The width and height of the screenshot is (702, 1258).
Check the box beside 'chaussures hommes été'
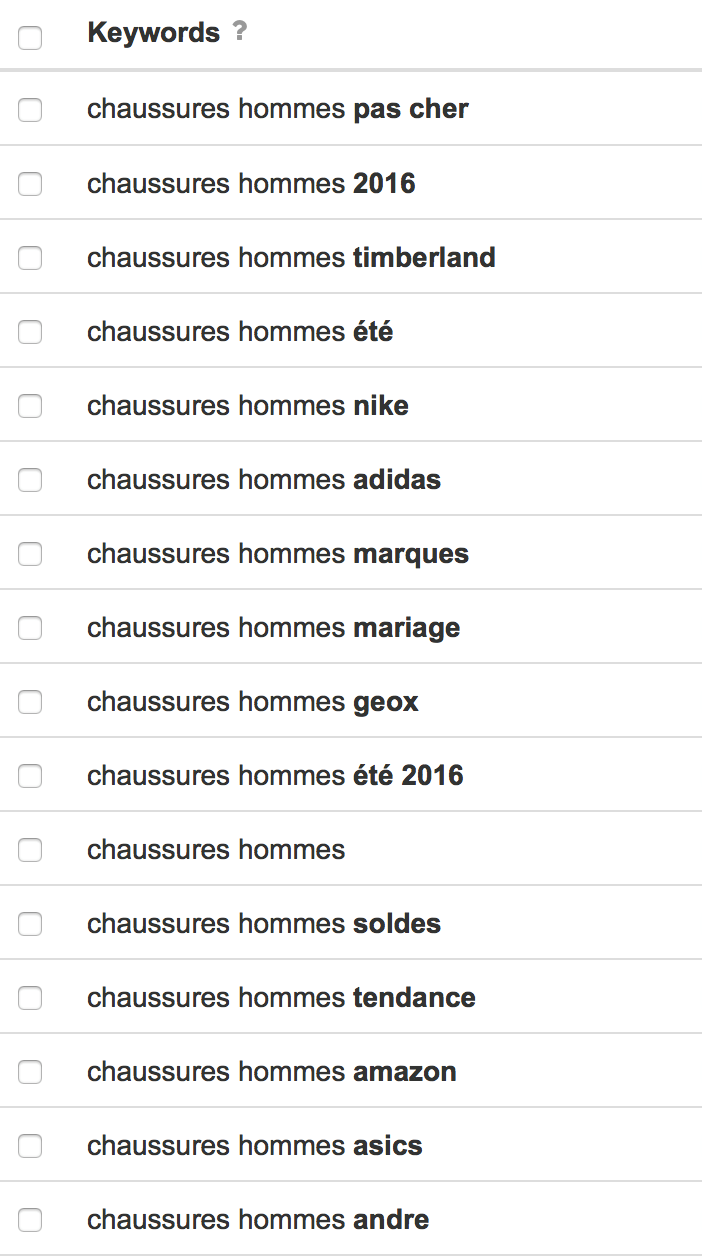click(x=30, y=332)
